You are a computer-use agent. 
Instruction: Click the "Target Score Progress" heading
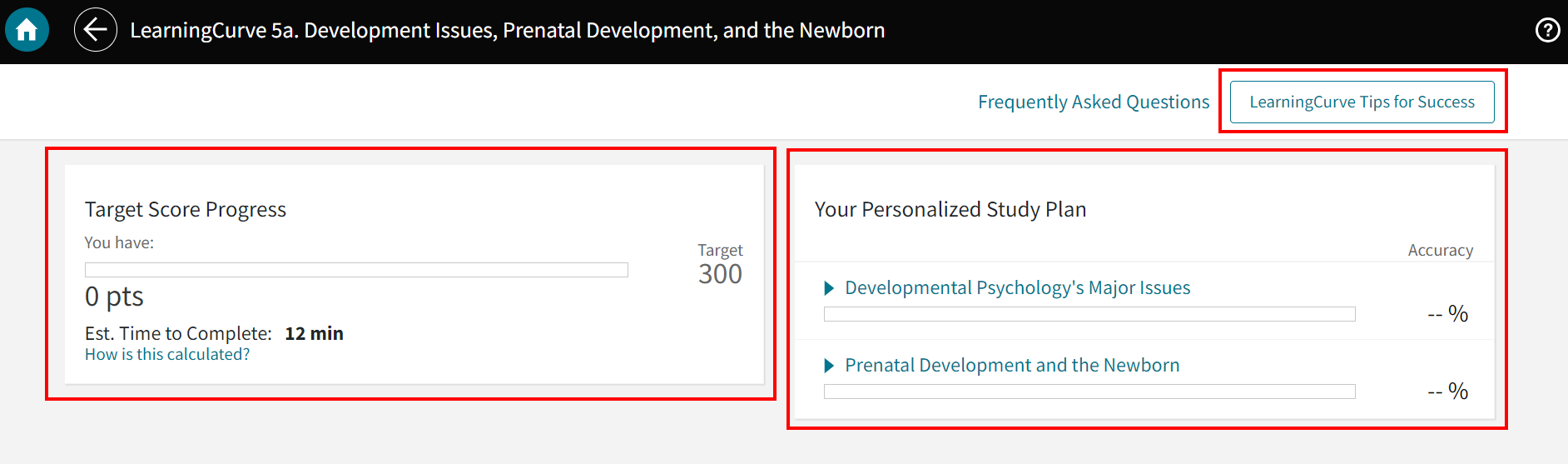point(186,209)
